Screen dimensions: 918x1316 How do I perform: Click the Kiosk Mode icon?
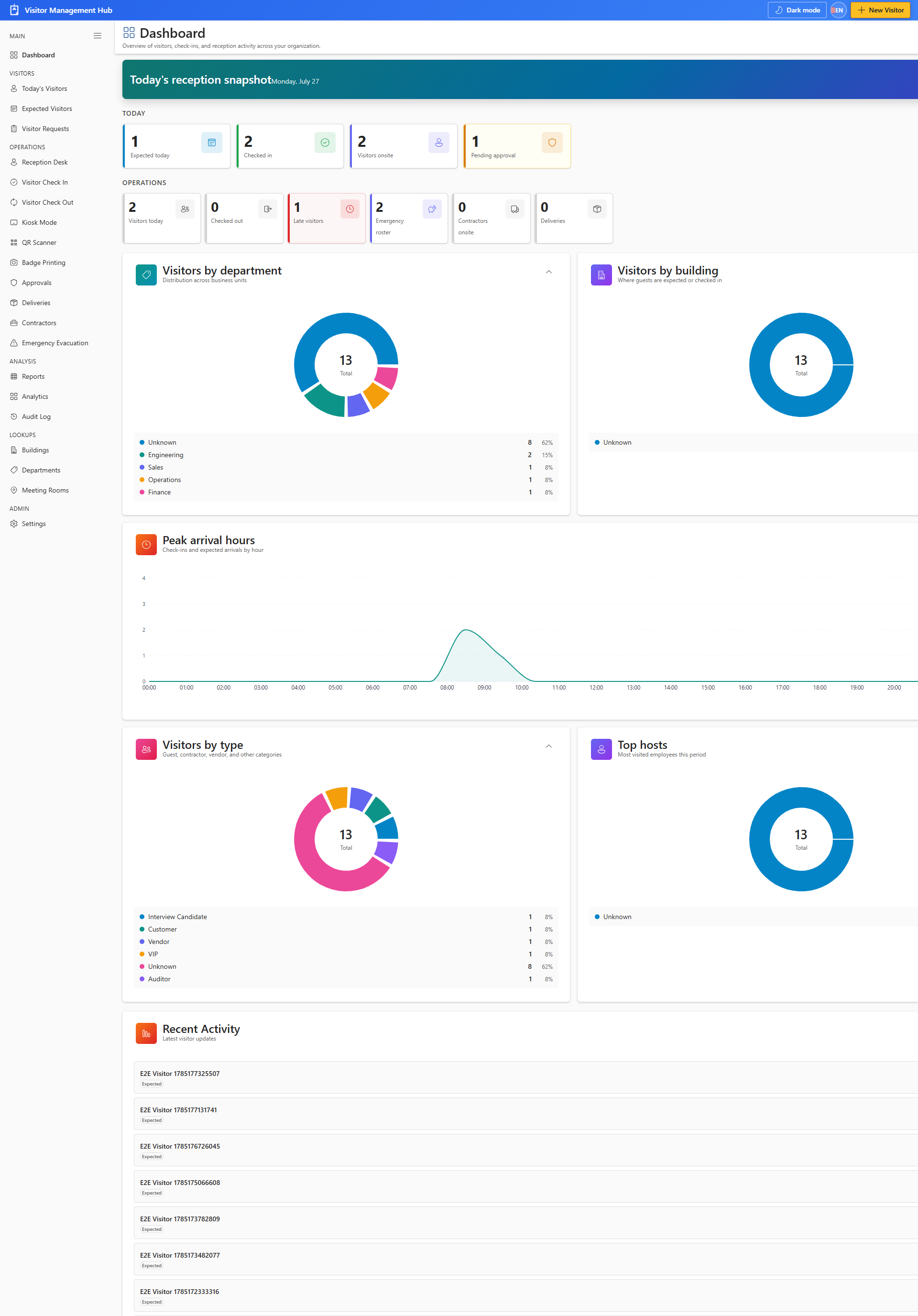[14, 222]
